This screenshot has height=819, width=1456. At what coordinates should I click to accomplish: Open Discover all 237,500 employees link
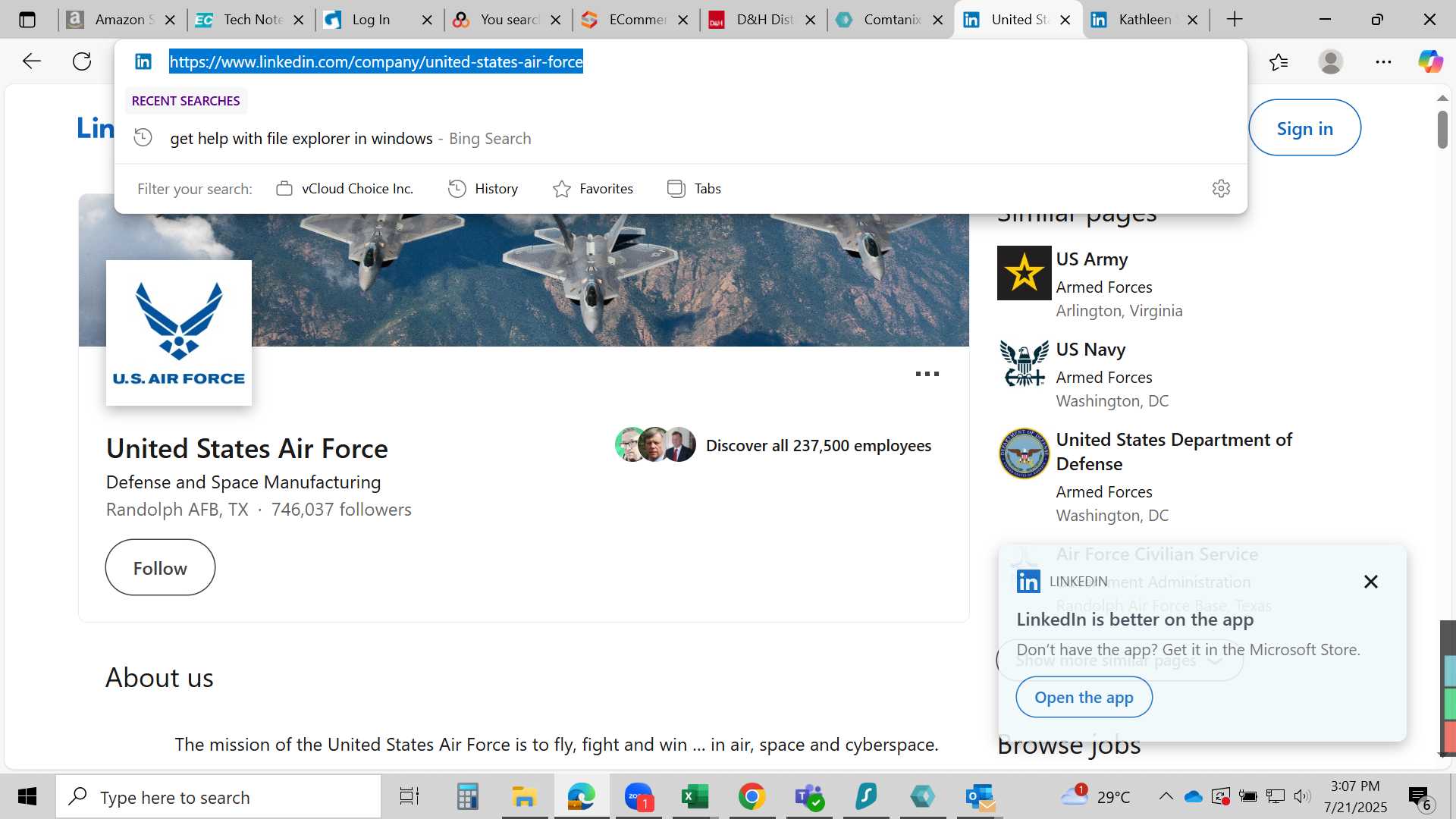tap(818, 446)
